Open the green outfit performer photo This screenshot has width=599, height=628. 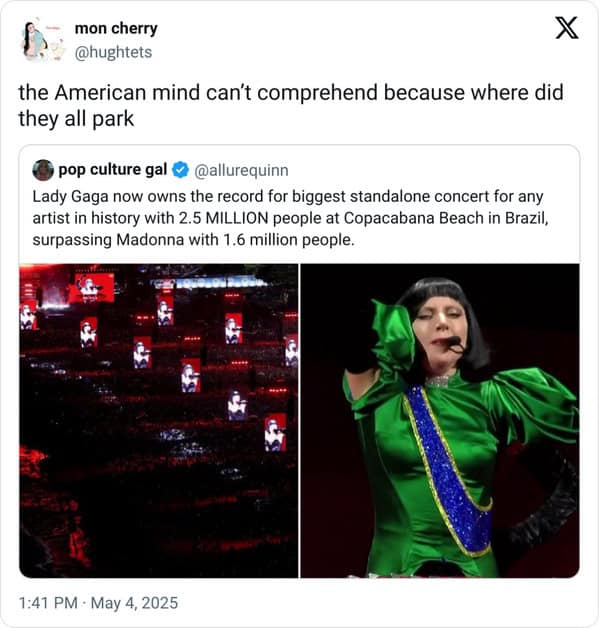tap(440, 421)
